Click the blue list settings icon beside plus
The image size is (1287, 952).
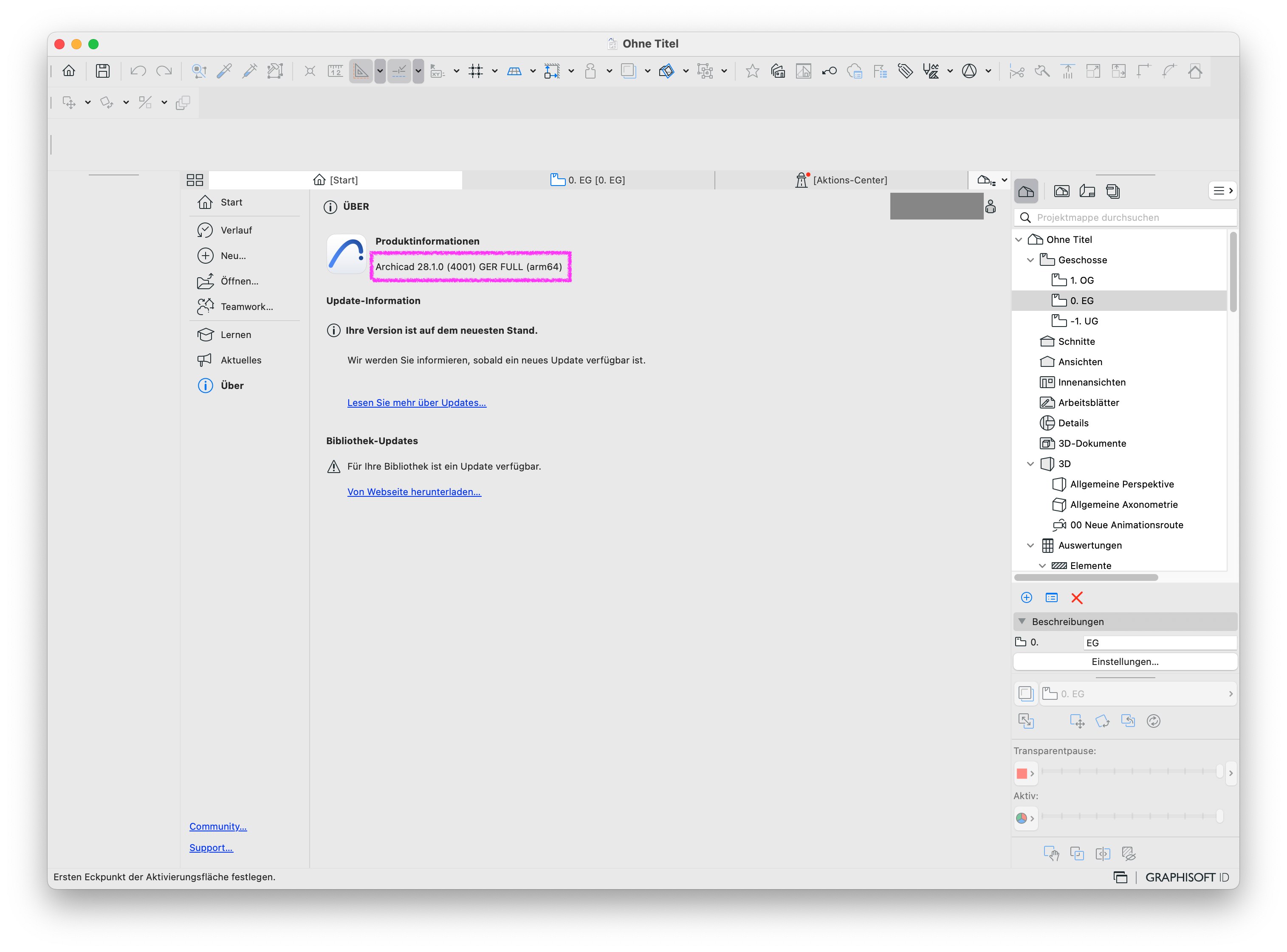(x=1052, y=597)
